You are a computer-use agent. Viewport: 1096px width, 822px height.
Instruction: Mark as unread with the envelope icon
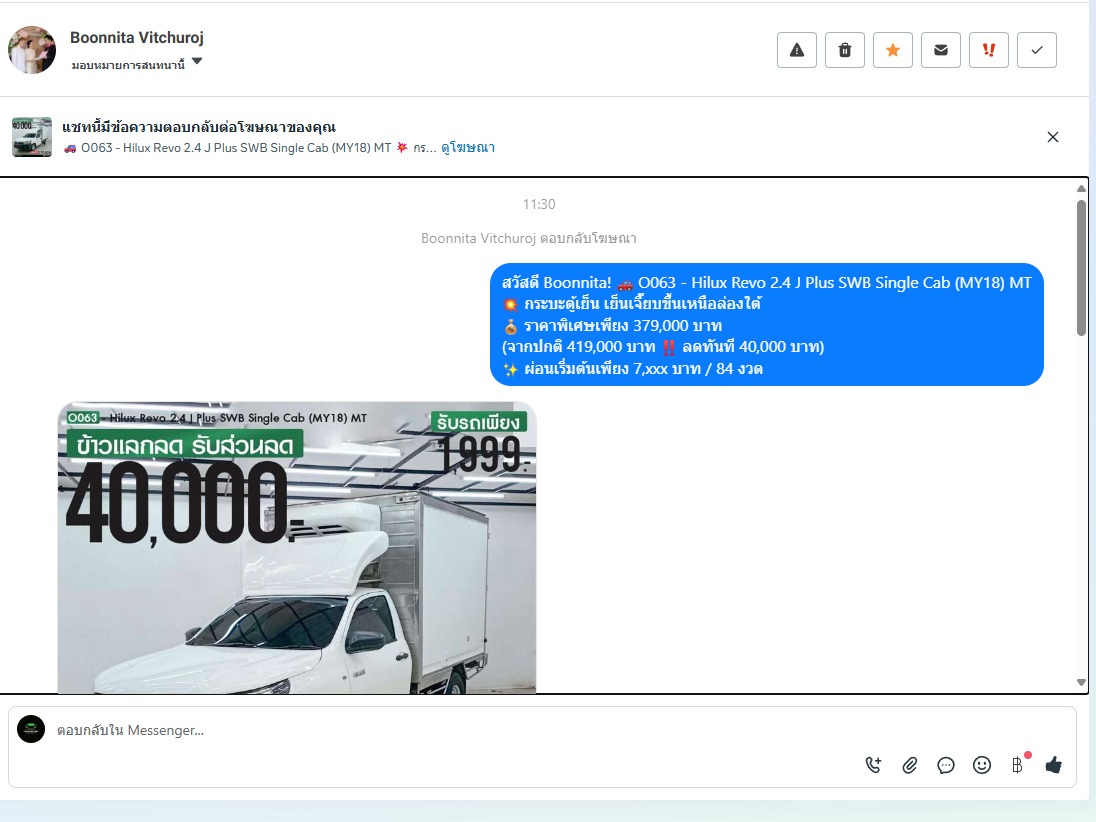(941, 50)
